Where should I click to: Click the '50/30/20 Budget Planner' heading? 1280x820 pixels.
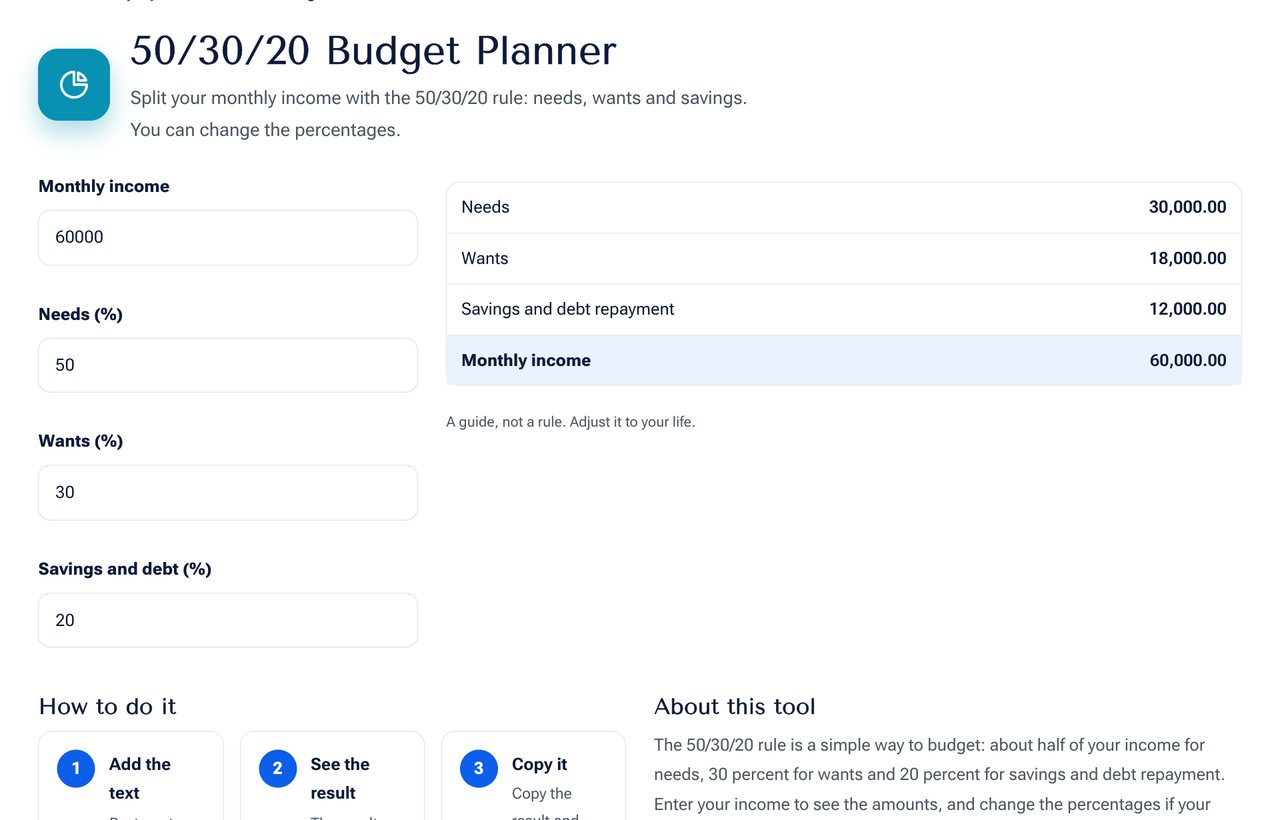(373, 51)
